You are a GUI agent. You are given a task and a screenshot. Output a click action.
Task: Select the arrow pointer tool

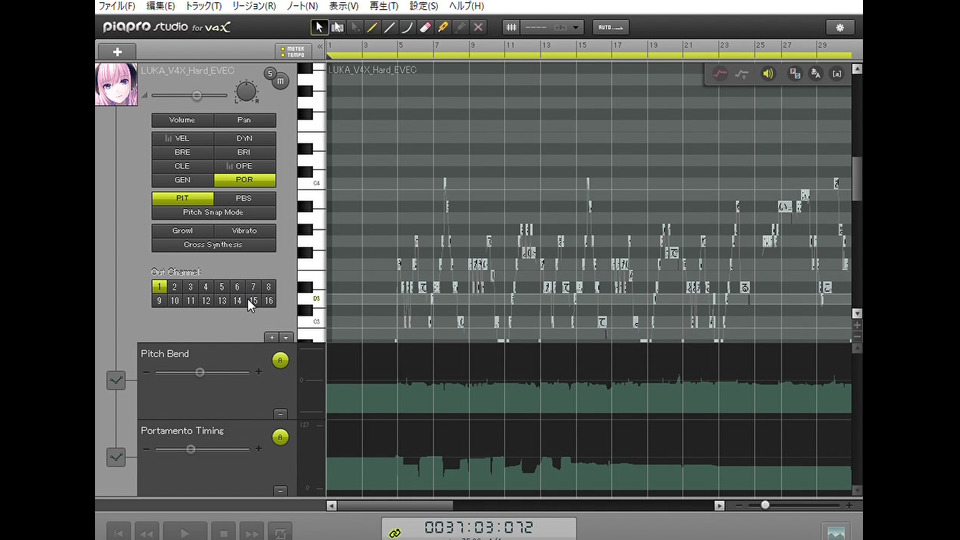click(x=319, y=27)
